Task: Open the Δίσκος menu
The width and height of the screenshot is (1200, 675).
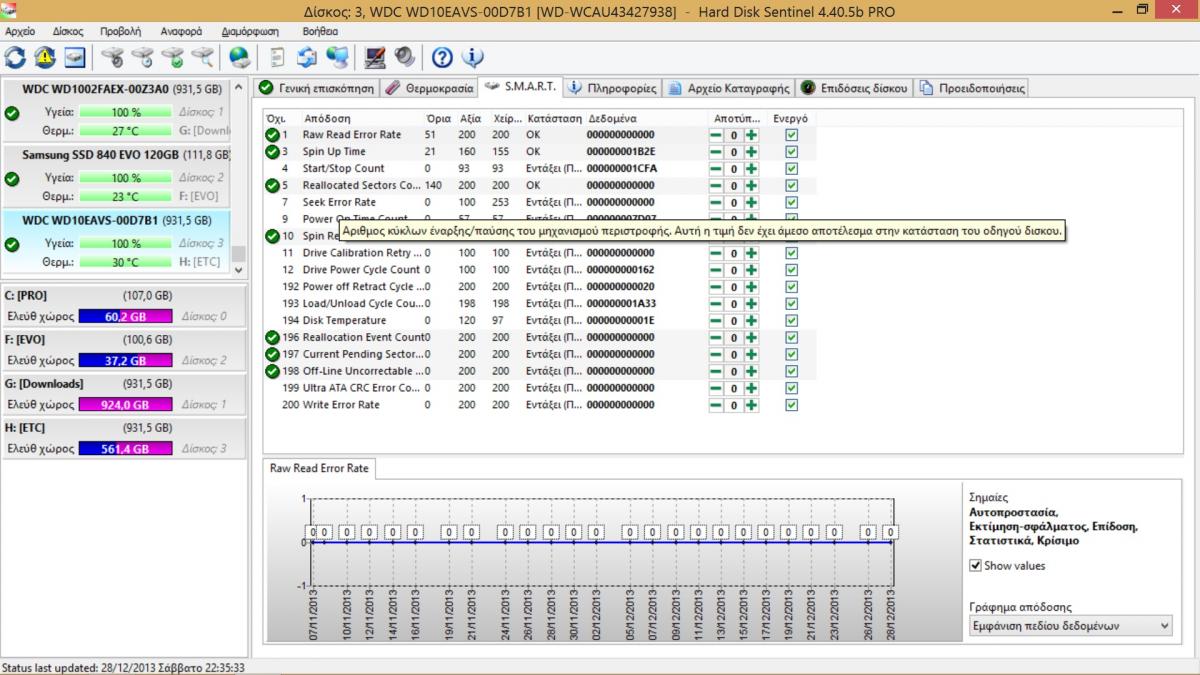Action: pos(68,31)
